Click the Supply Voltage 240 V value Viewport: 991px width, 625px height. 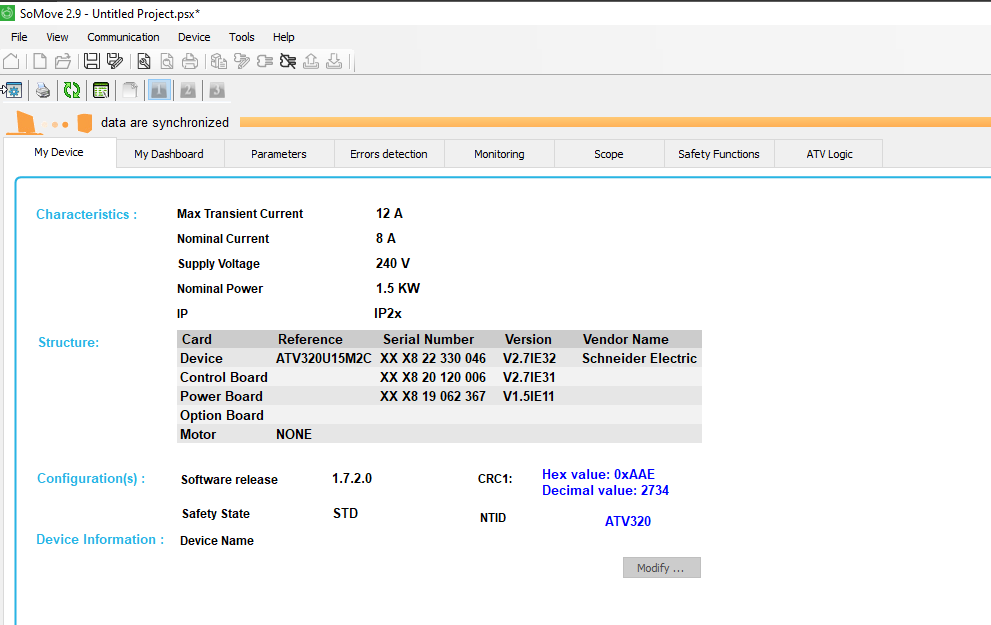[x=392, y=263]
